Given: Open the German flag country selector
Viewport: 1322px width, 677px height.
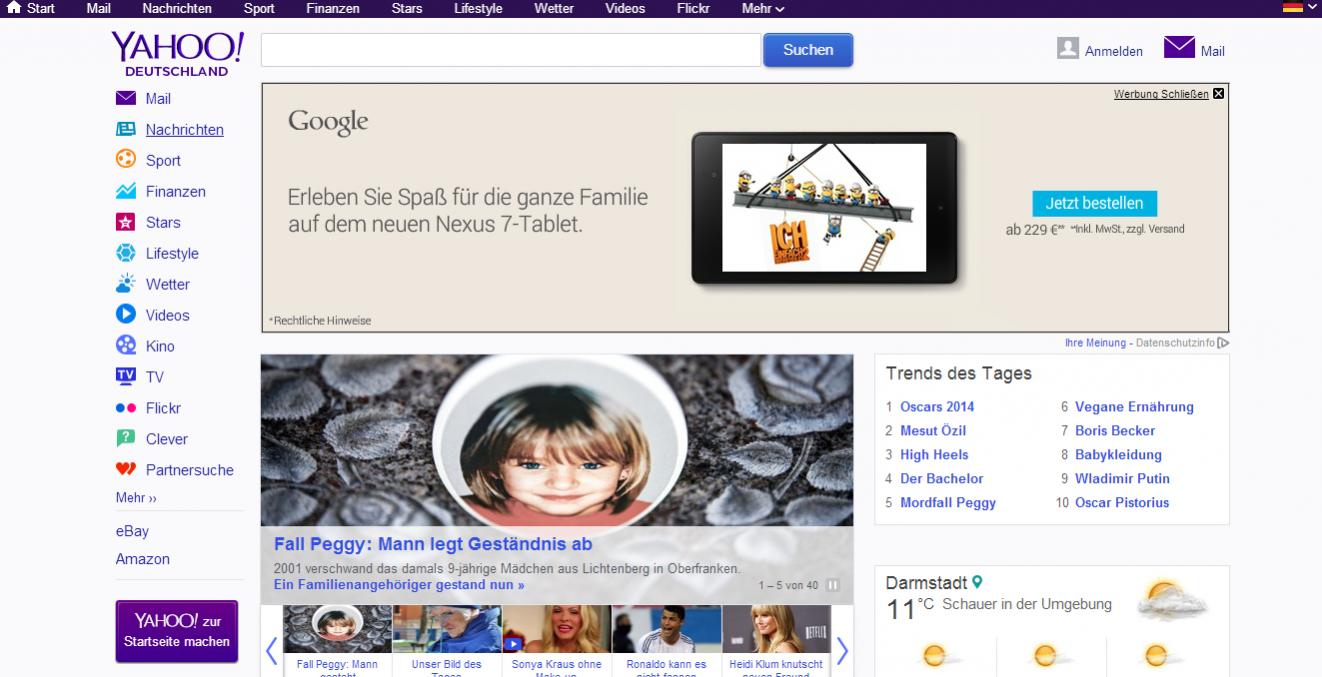Looking at the screenshot, I should (x=1300, y=8).
